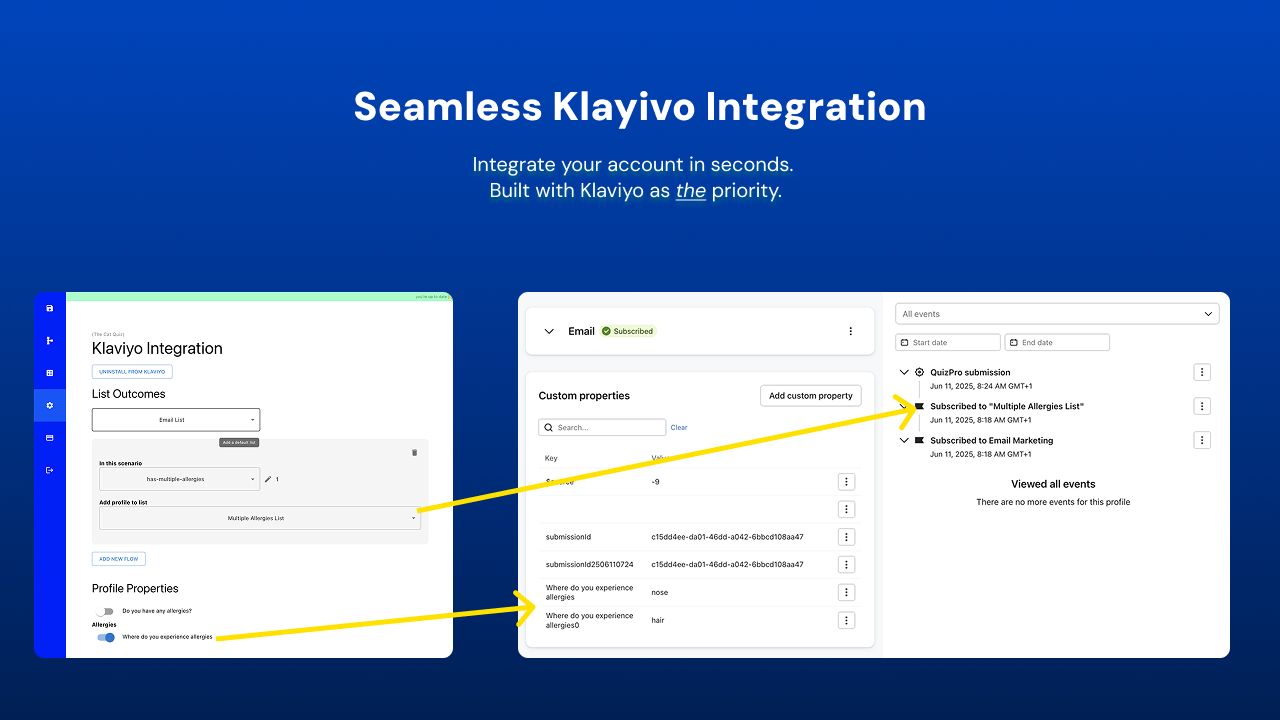Viewport: 1280px width, 720px height.
Task: Open three-dot menu for submissionId2506110724 row
Action: 846,564
